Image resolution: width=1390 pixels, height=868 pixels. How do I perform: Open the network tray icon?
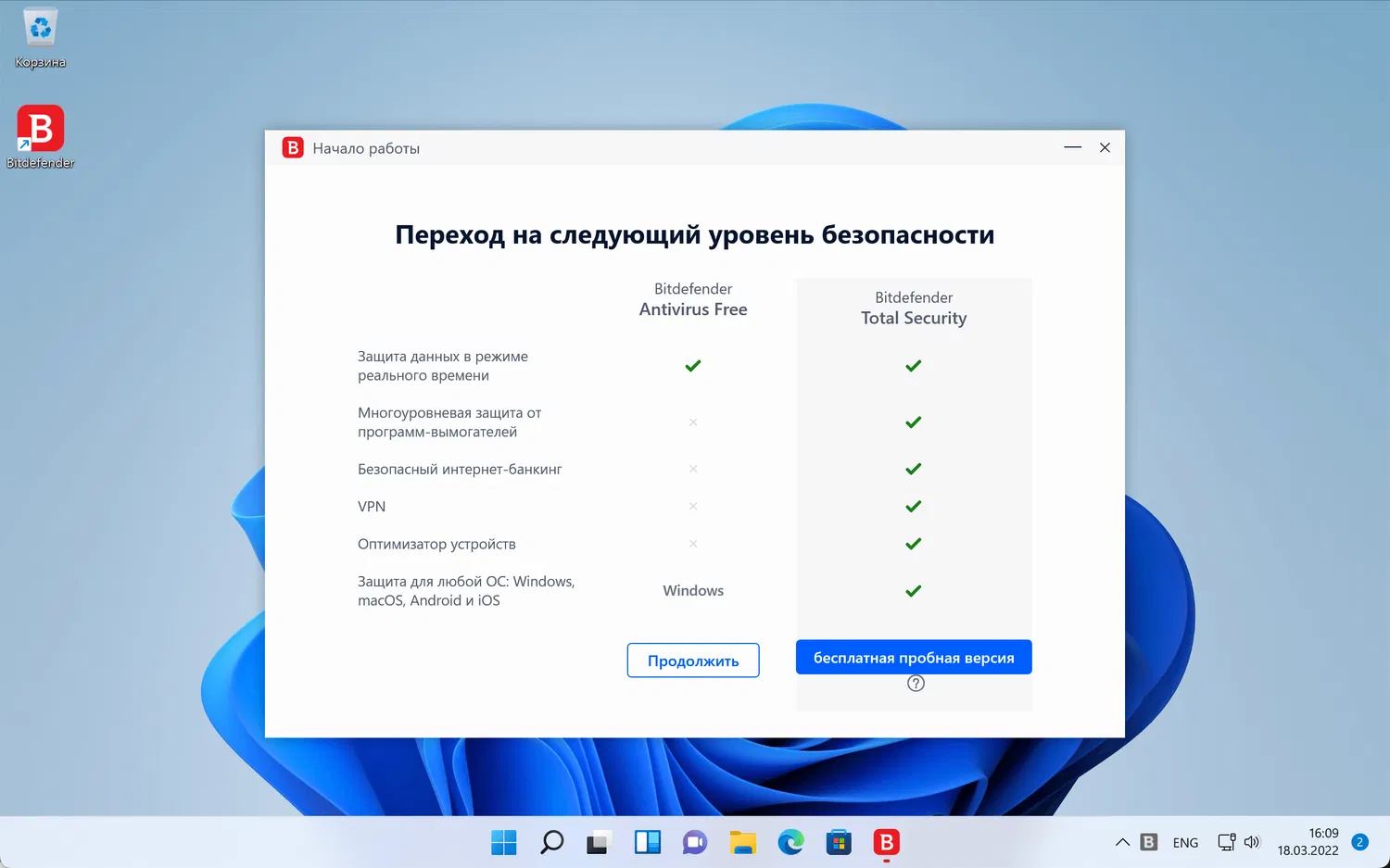(x=1226, y=842)
